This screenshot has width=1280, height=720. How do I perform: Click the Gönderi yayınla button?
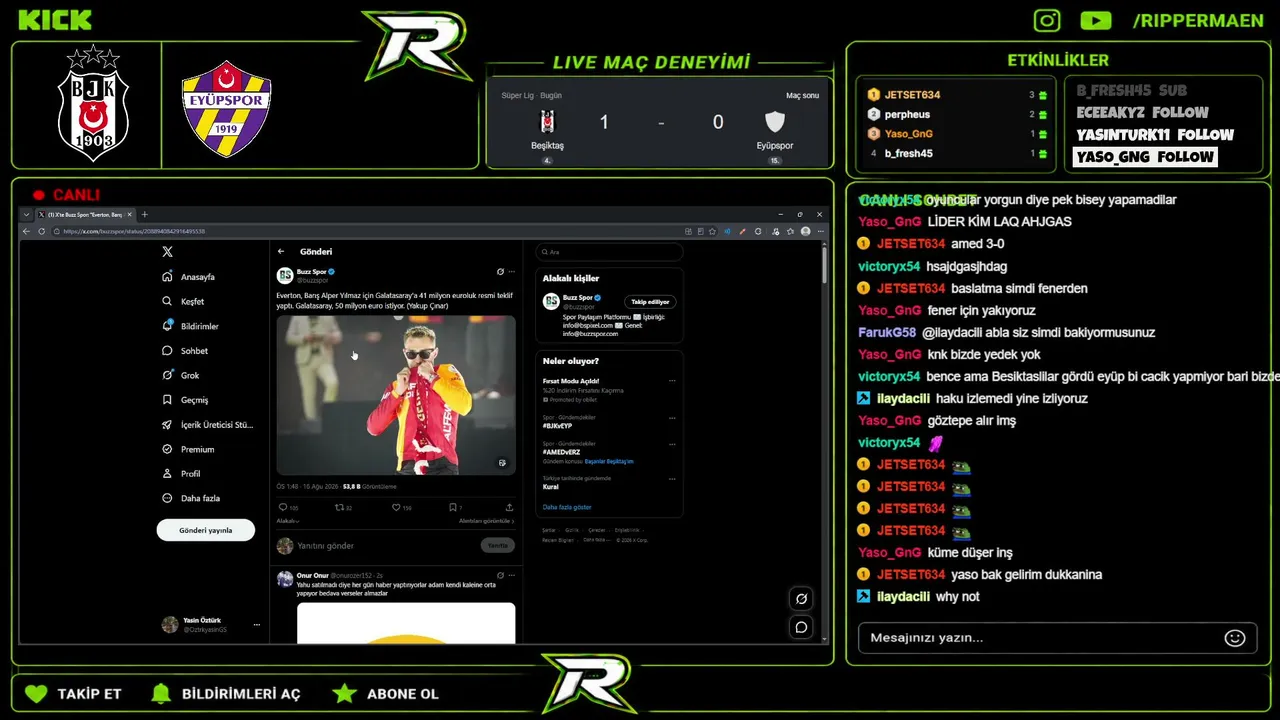[206, 530]
